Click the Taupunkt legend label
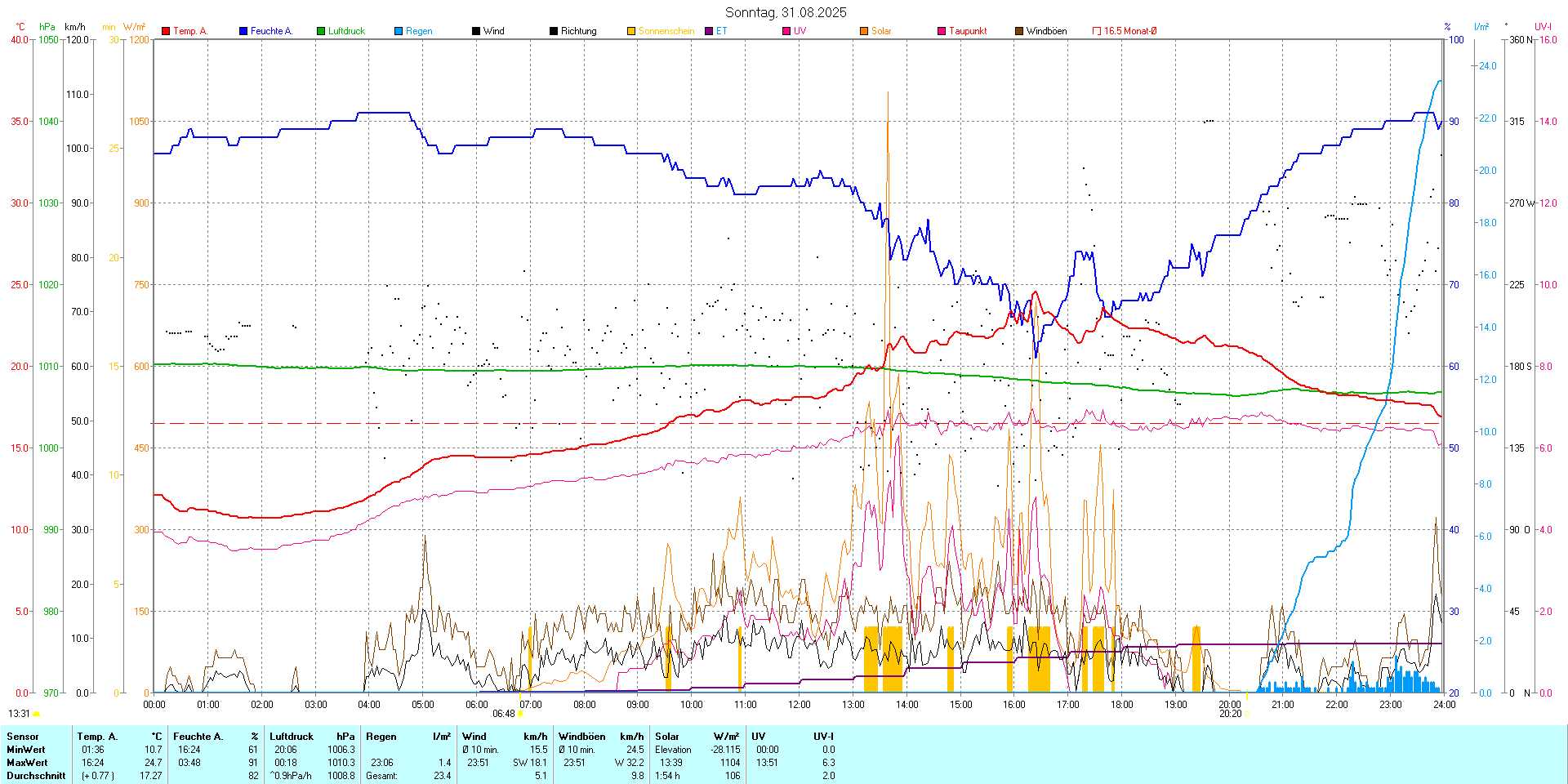 [x=968, y=31]
